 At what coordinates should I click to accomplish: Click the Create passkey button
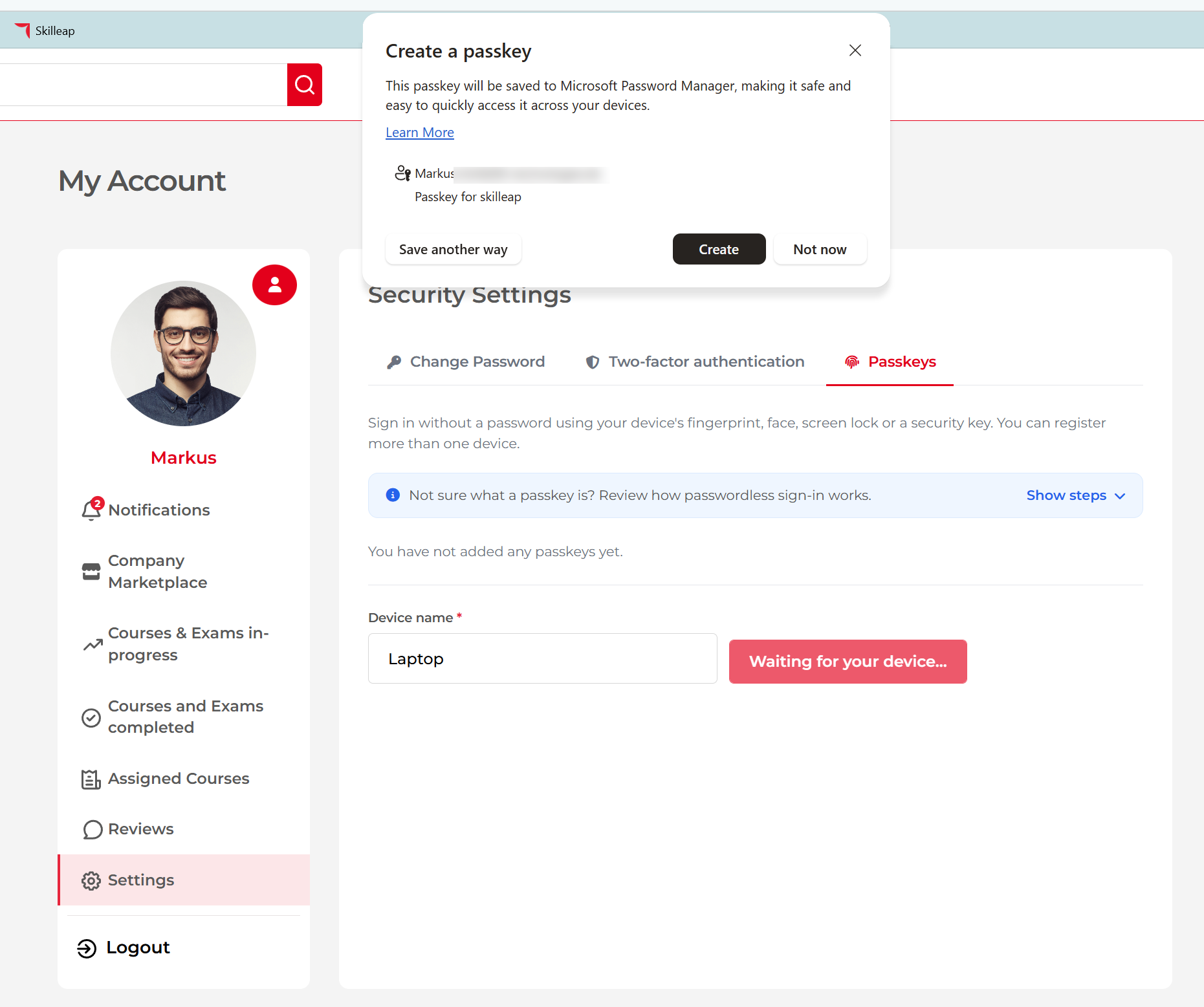(x=719, y=249)
